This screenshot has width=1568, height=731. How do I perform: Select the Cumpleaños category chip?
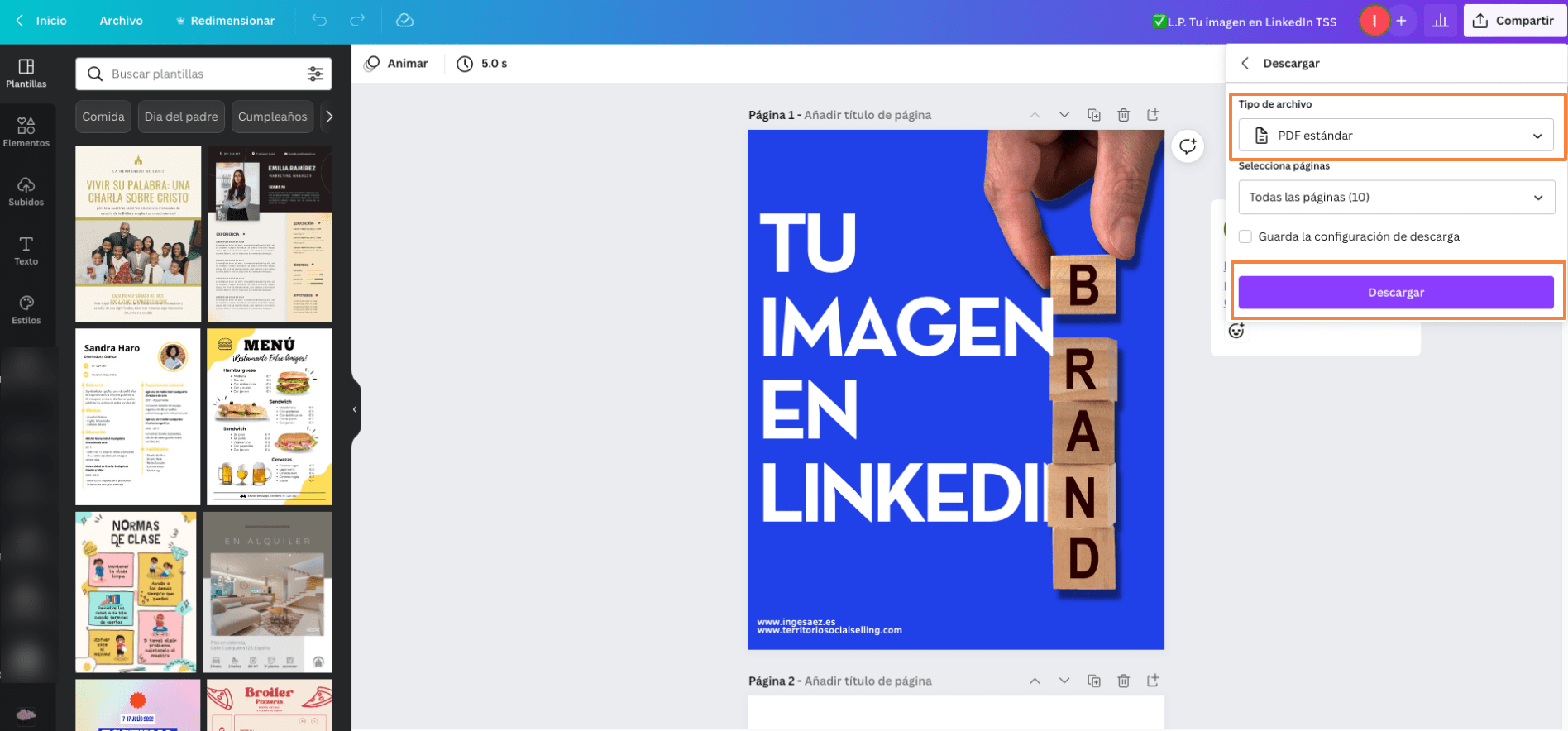[x=273, y=117]
